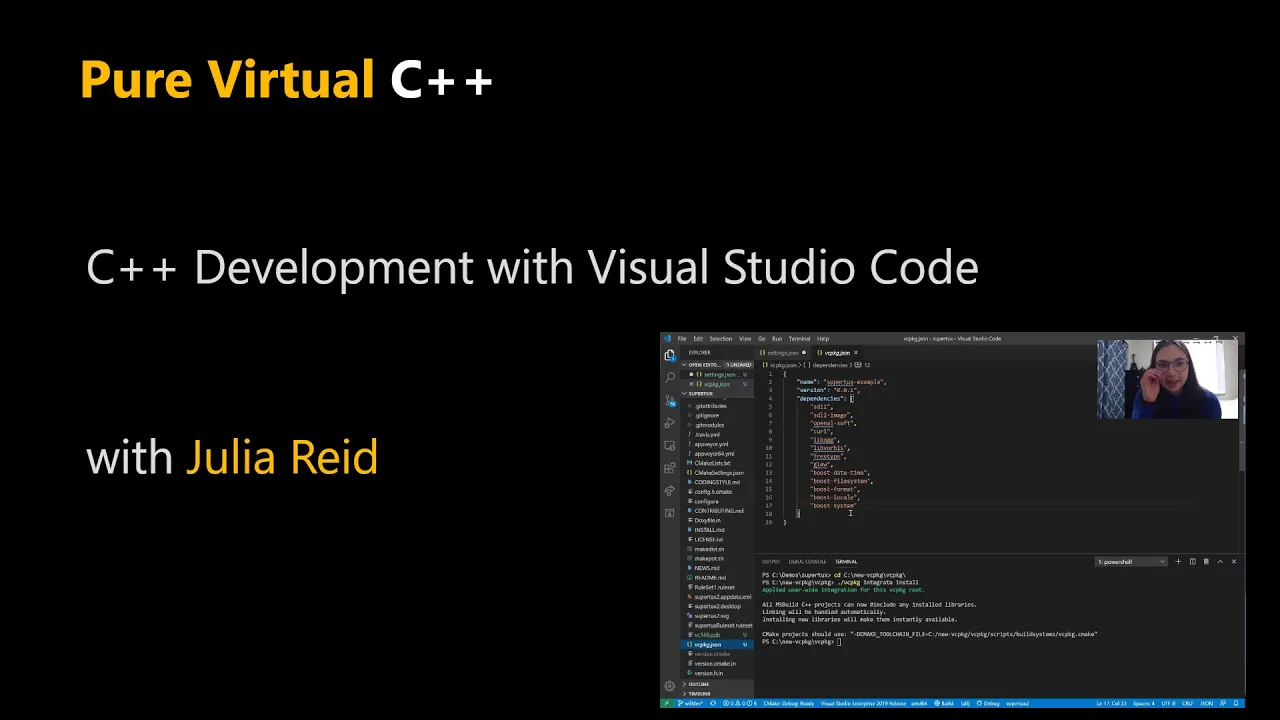Click the Build button in the status bar
The image size is (1280, 720).
[944, 703]
